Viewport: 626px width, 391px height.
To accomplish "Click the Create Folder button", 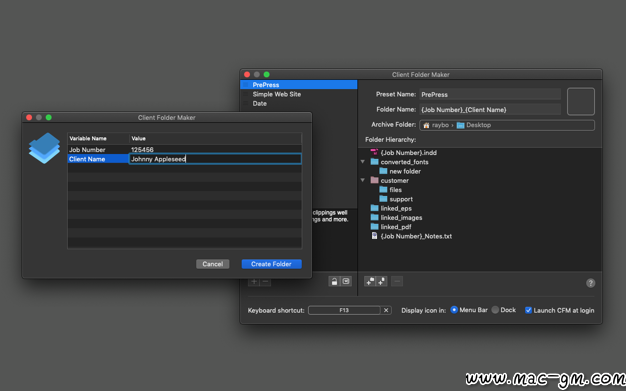I will click(x=271, y=264).
